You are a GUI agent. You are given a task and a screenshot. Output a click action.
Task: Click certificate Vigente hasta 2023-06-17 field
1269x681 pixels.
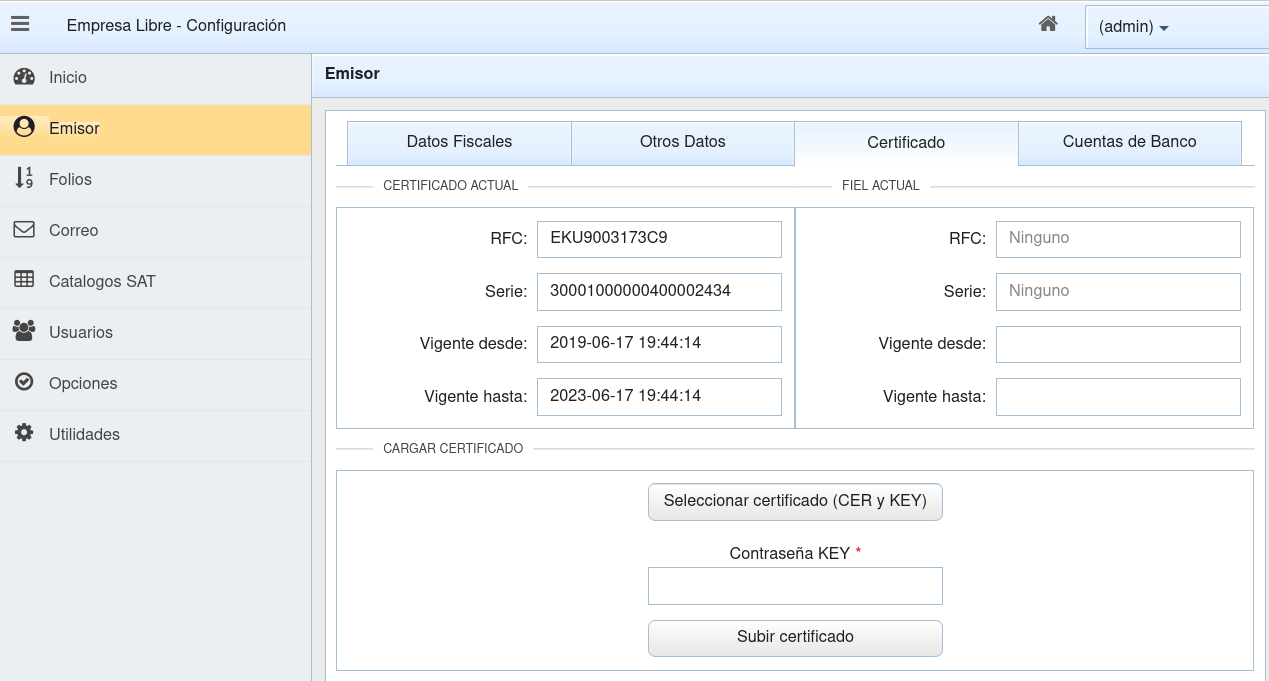point(659,396)
